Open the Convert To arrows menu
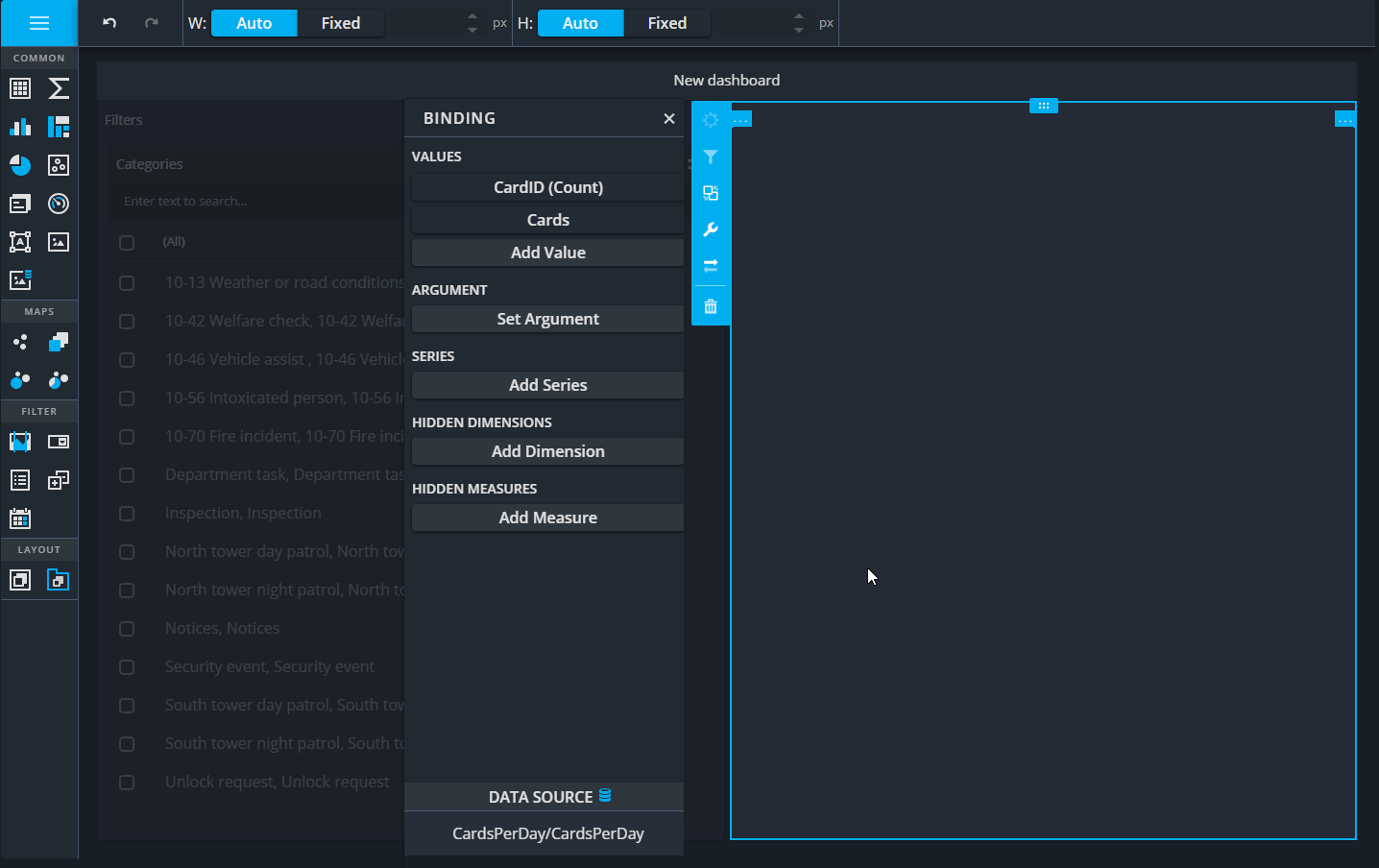Screen dimensions: 1379x868 (711, 266)
